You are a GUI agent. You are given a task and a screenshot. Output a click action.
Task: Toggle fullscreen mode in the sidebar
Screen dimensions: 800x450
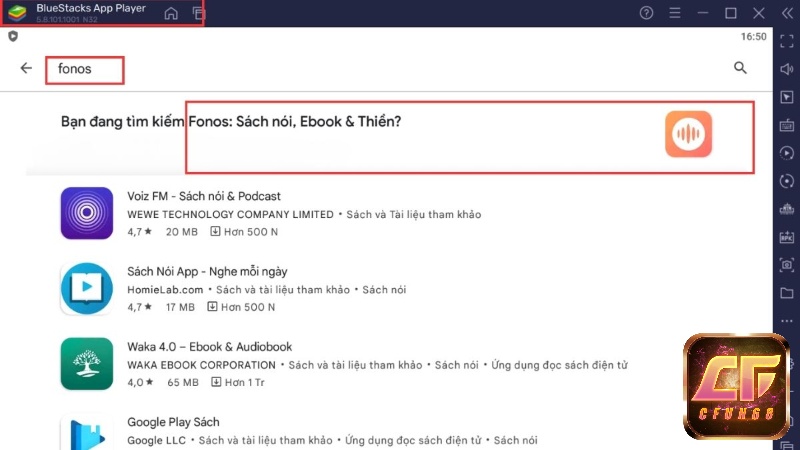point(787,41)
